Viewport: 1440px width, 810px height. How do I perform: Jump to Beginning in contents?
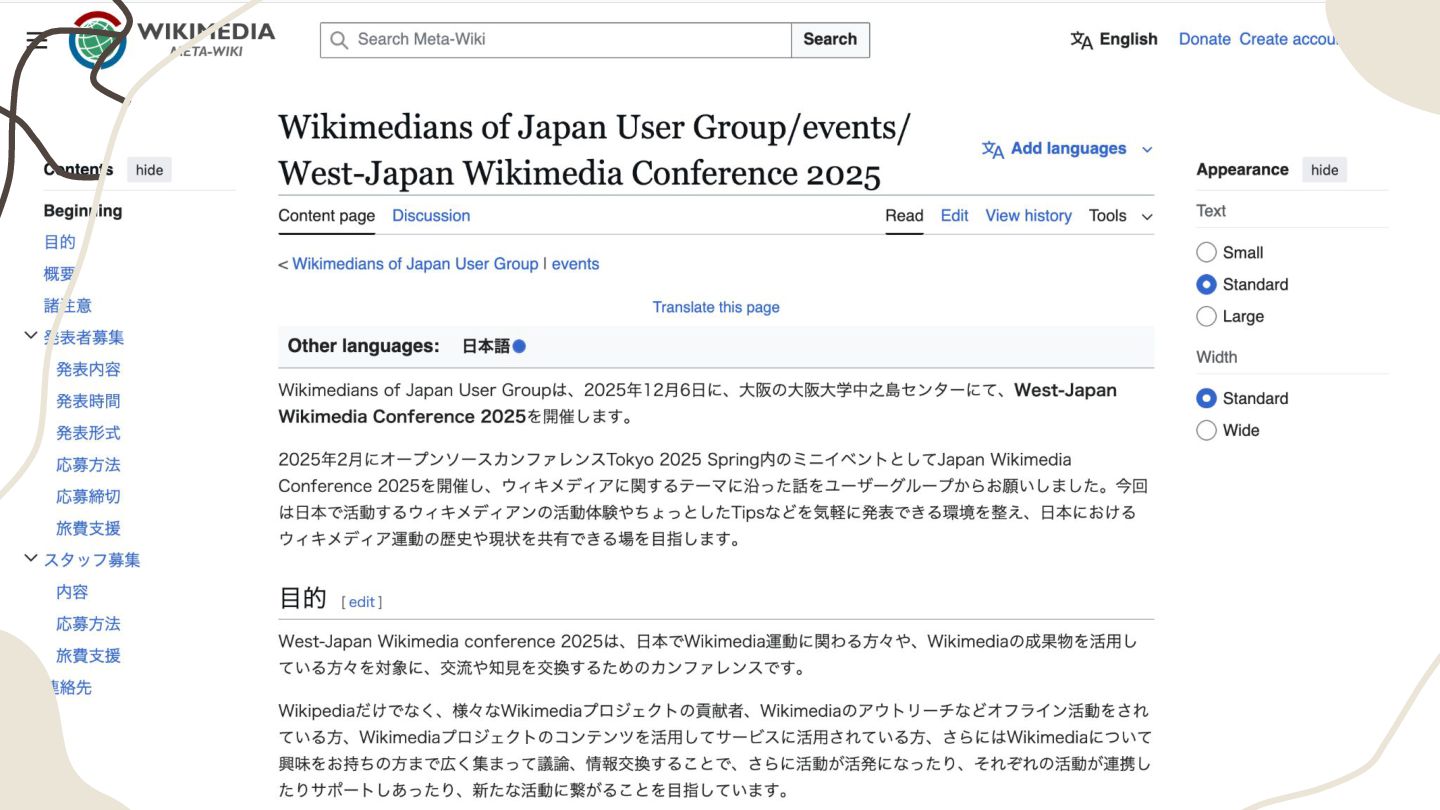click(x=83, y=211)
